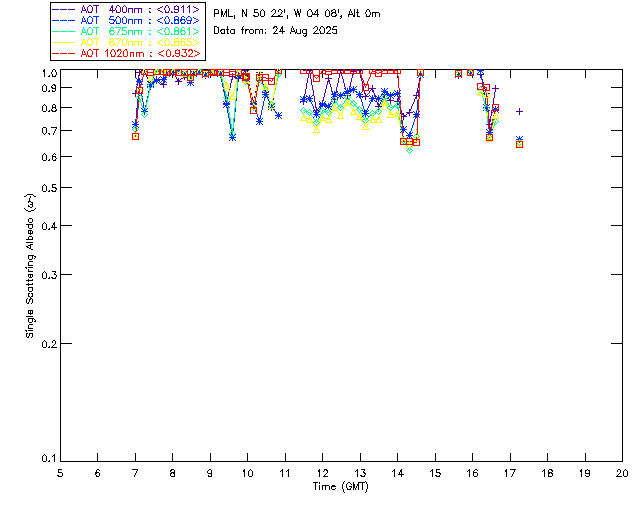
Task: Click the x-axis tick label 20
Action: point(622,473)
